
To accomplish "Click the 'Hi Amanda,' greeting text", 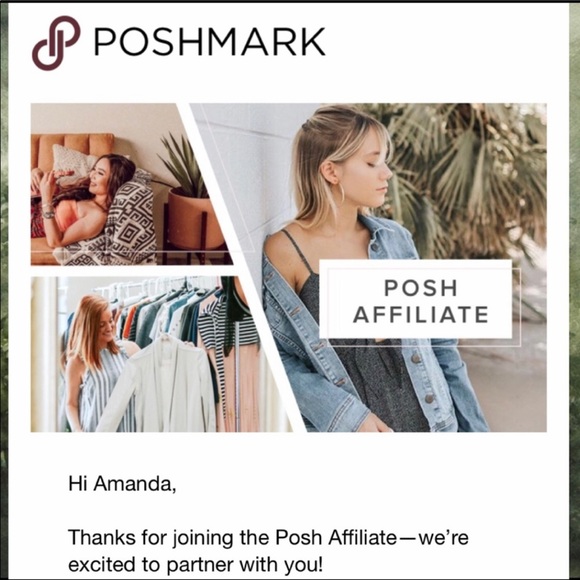I will tap(122, 483).
